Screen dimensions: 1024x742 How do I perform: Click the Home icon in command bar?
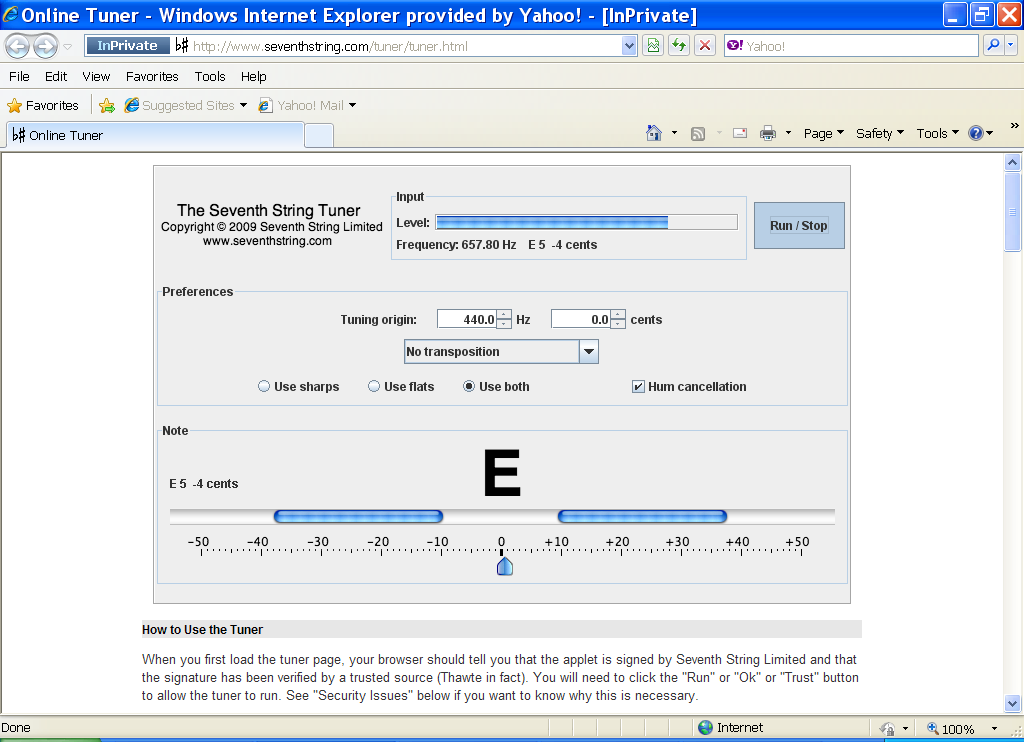pyautogui.click(x=654, y=133)
